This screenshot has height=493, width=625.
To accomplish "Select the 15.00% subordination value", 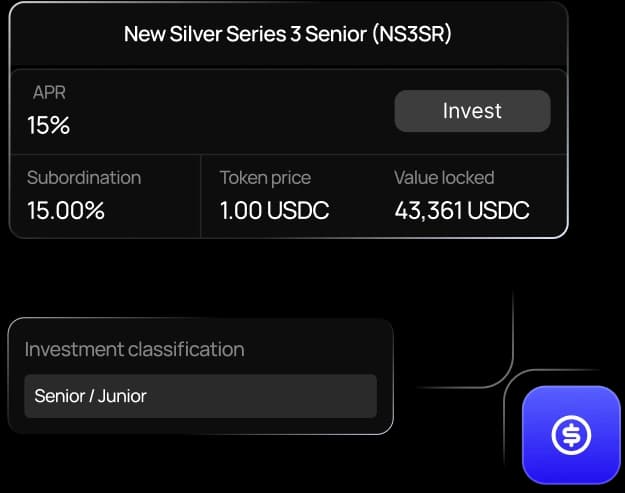I will [x=66, y=210].
